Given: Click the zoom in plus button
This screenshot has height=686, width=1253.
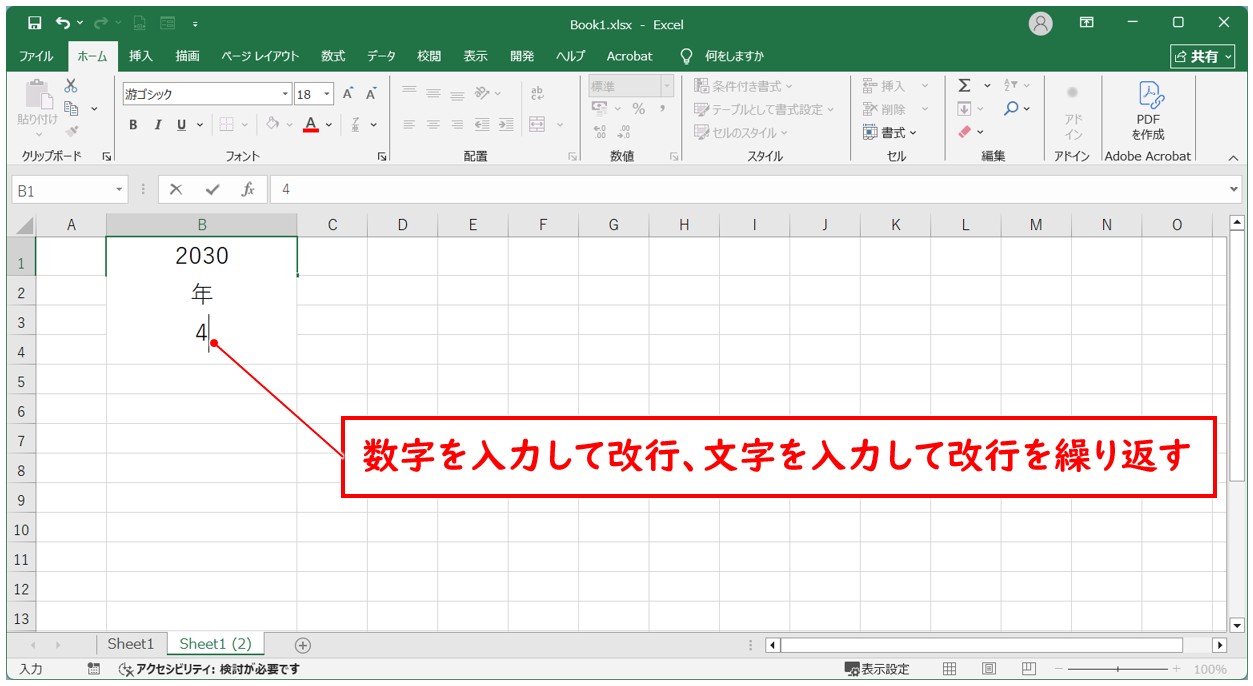Looking at the screenshot, I should pyautogui.click(x=1178, y=669).
